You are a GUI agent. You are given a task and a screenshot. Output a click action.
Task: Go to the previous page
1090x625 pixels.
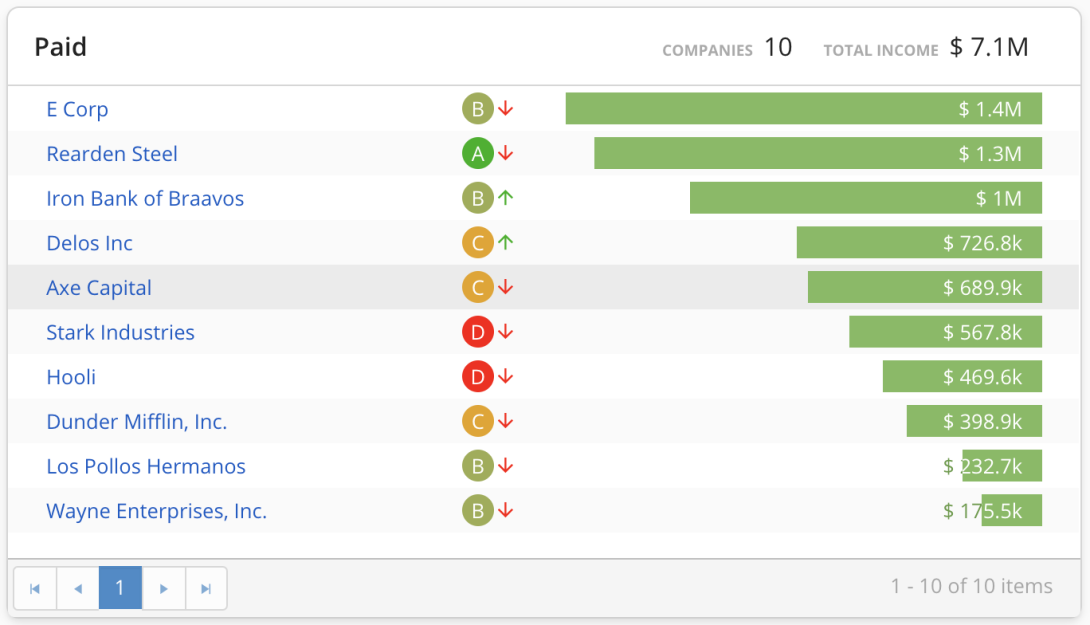(x=78, y=588)
